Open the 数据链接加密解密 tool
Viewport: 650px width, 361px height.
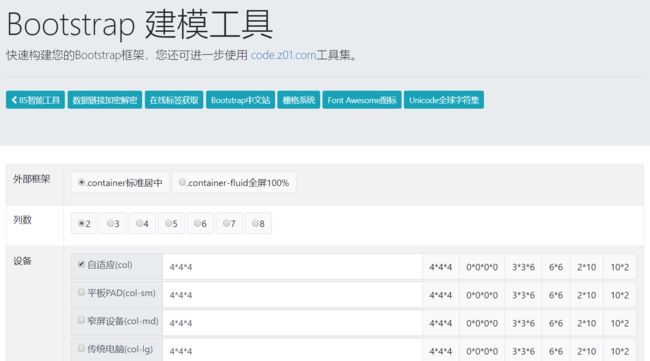[105, 100]
